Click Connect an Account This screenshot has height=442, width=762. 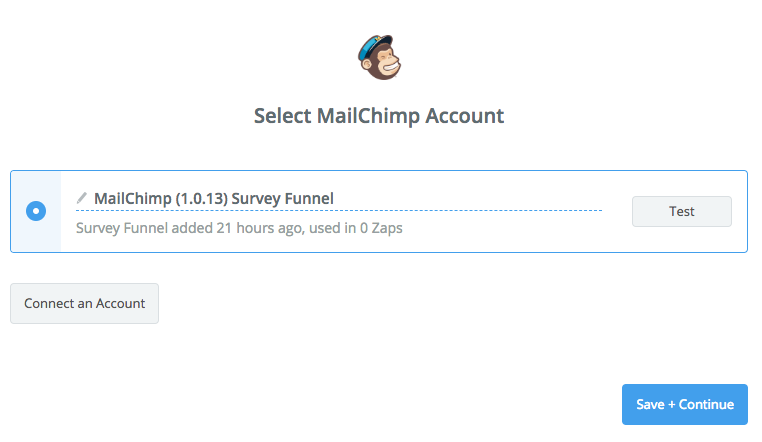pos(84,304)
